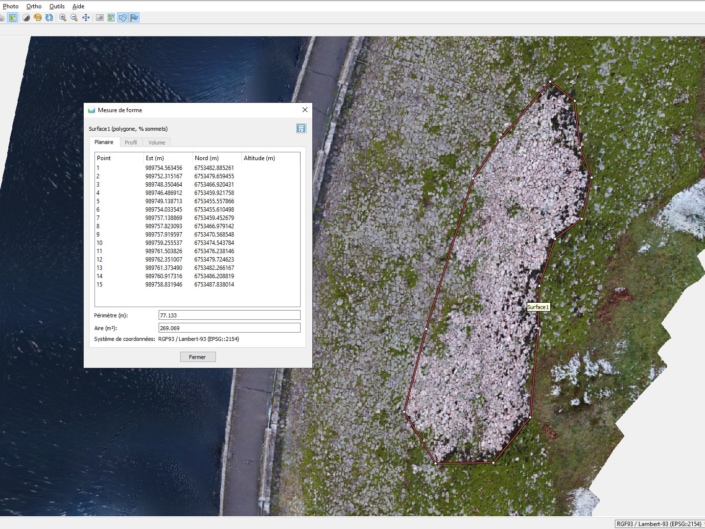Click the Périmètre value field
This screenshot has height=529, width=705.
[228, 315]
